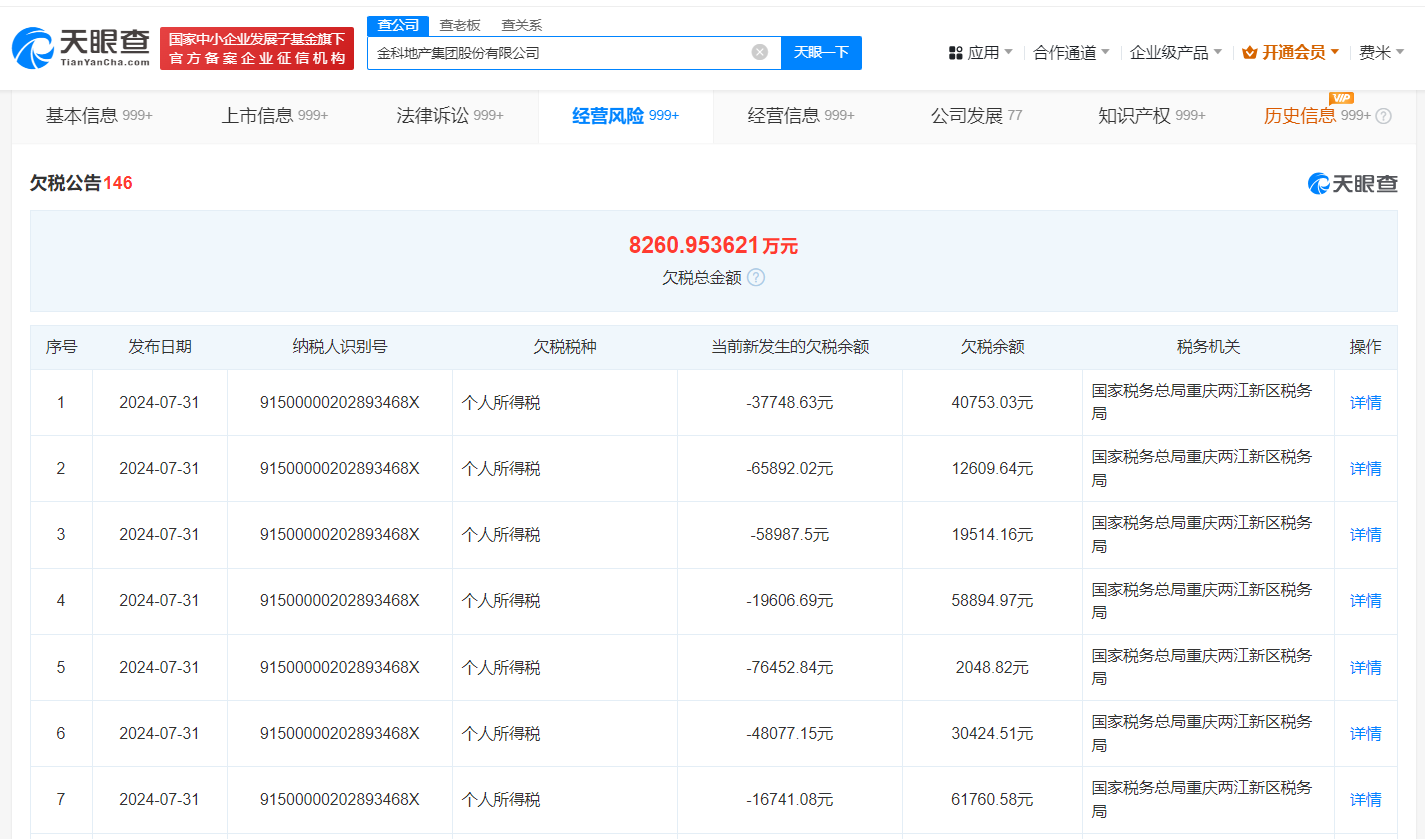Switch to the 查老板 search tab

[462, 25]
